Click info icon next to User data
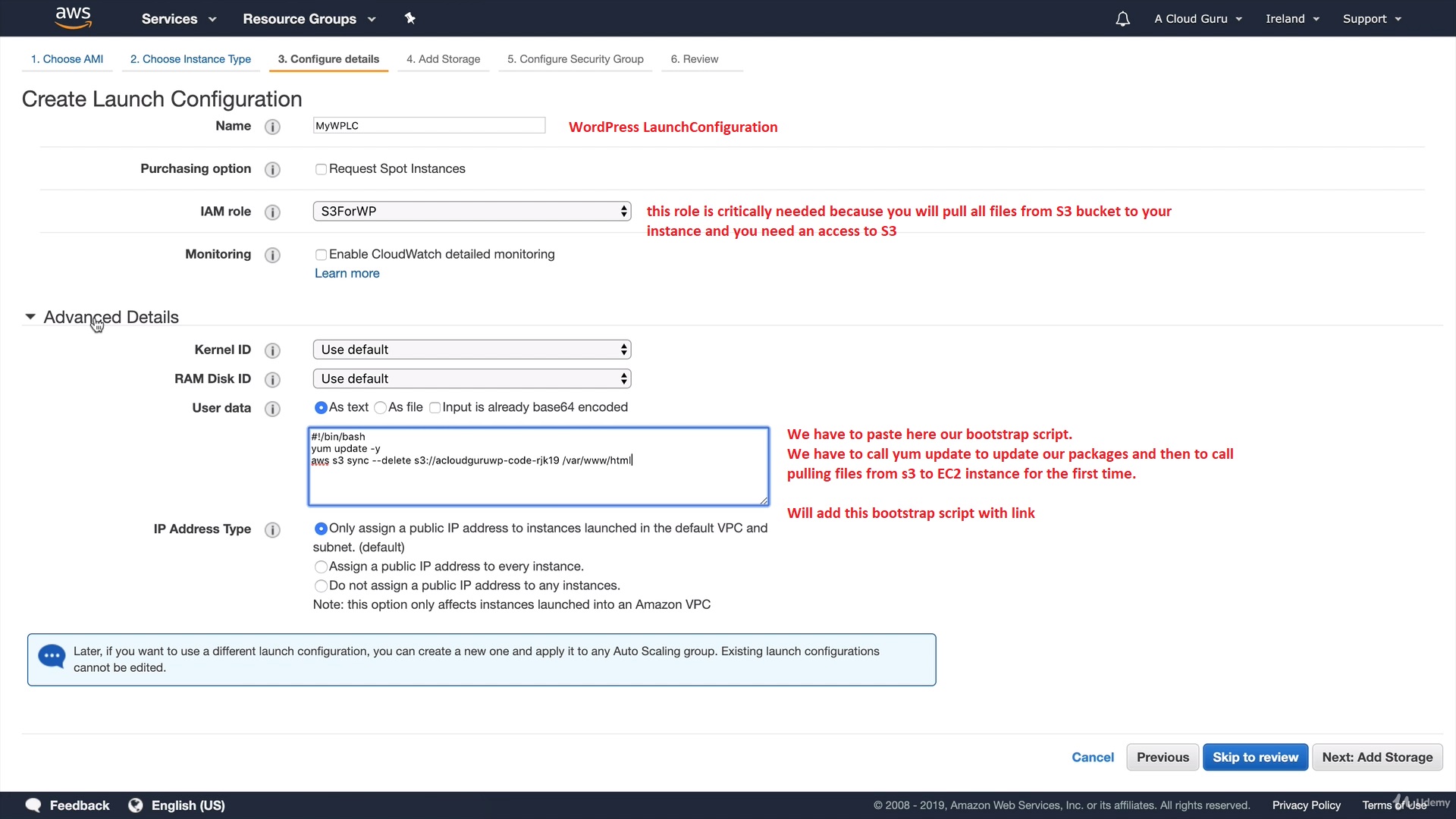Viewport: 1456px width, 819px height. pyautogui.click(x=272, y=409)
